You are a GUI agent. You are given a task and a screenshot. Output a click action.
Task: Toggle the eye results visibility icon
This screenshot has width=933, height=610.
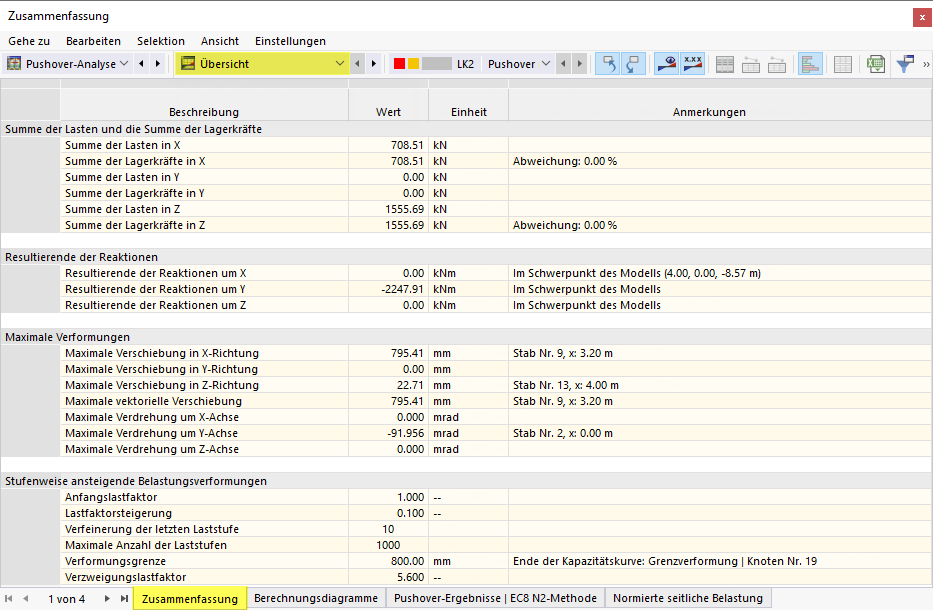[666, 64]
